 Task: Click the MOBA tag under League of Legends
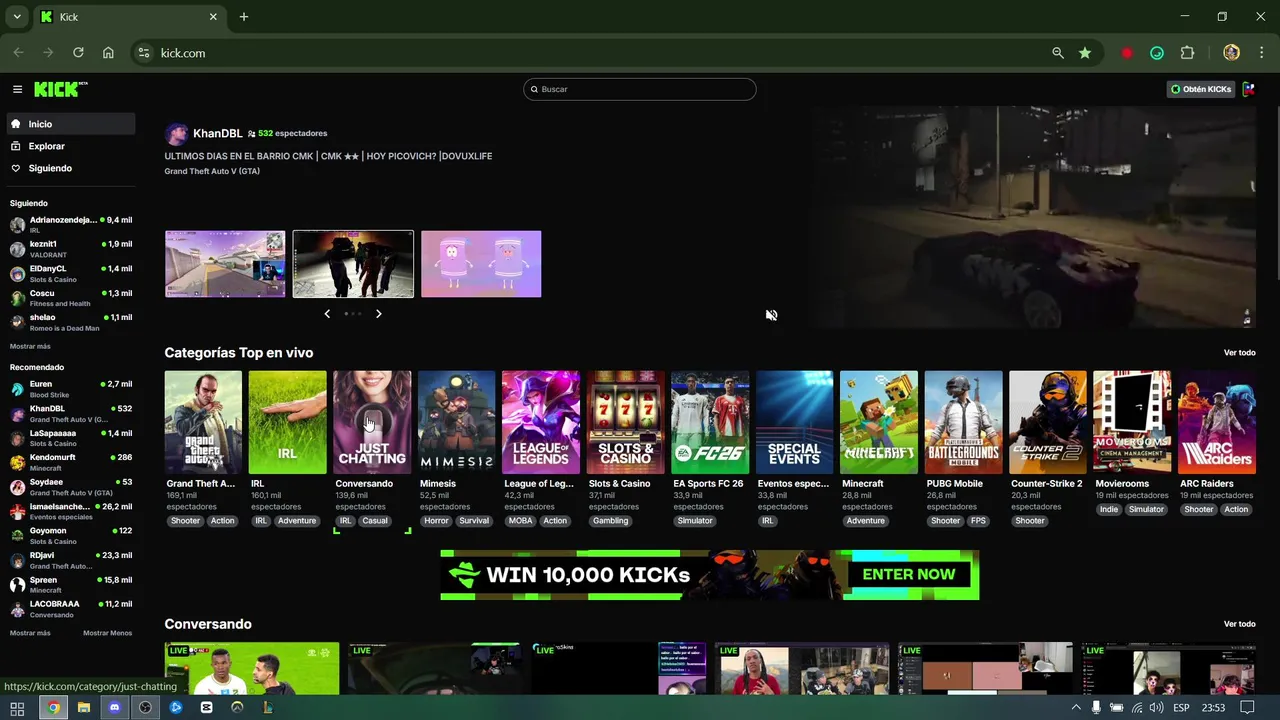(x=520, y=521)
